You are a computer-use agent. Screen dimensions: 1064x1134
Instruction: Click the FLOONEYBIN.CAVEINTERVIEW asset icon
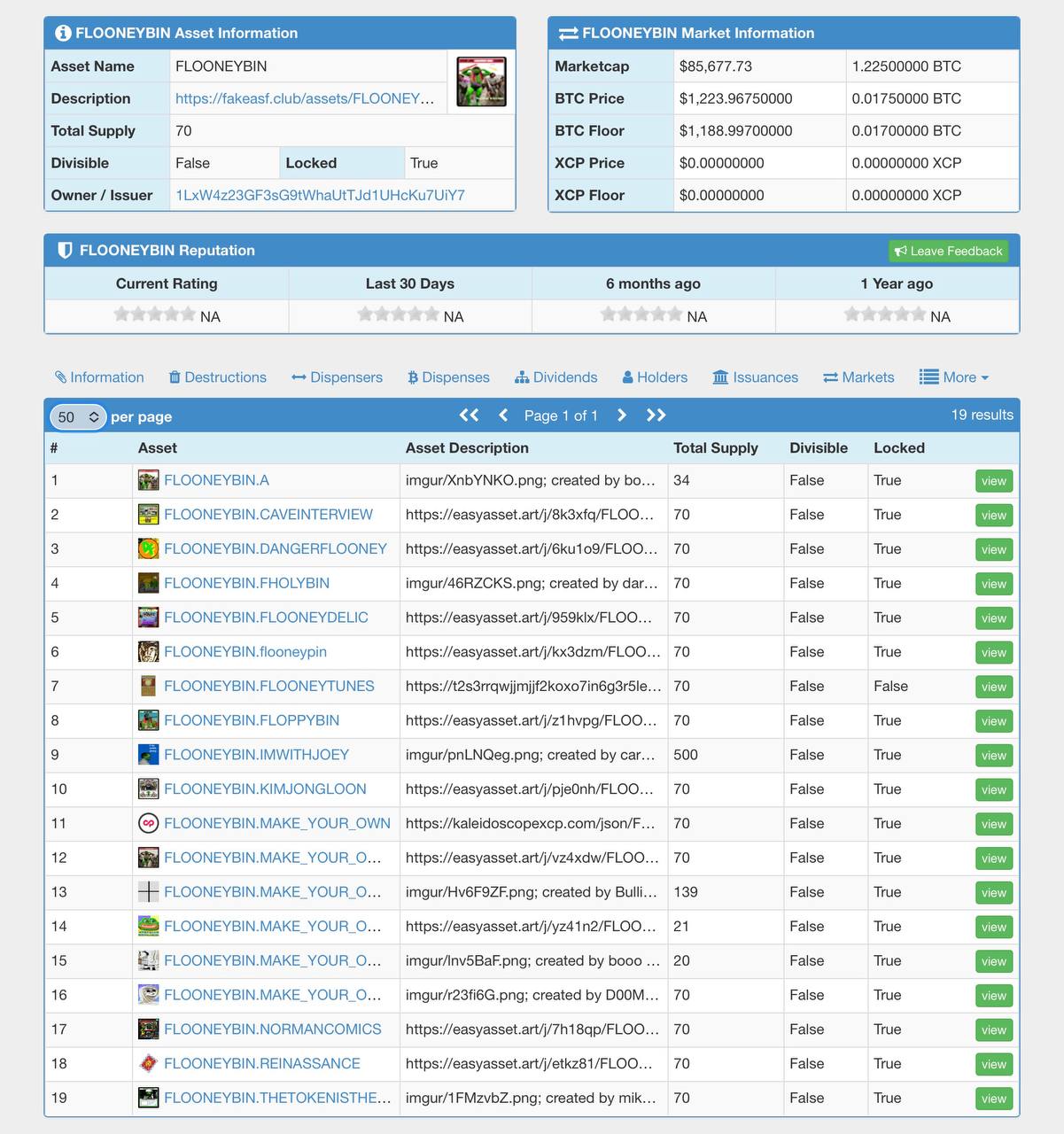149,515
